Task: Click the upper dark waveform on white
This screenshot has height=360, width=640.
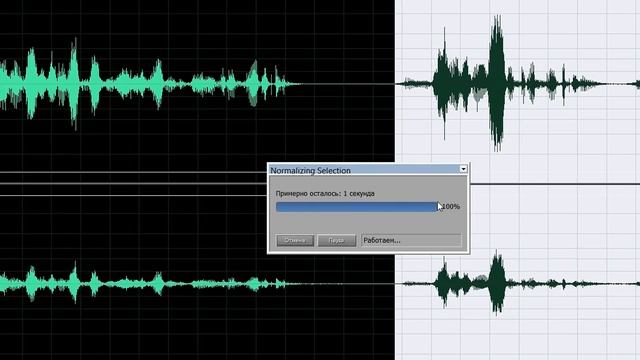Action: pos(518,83)
